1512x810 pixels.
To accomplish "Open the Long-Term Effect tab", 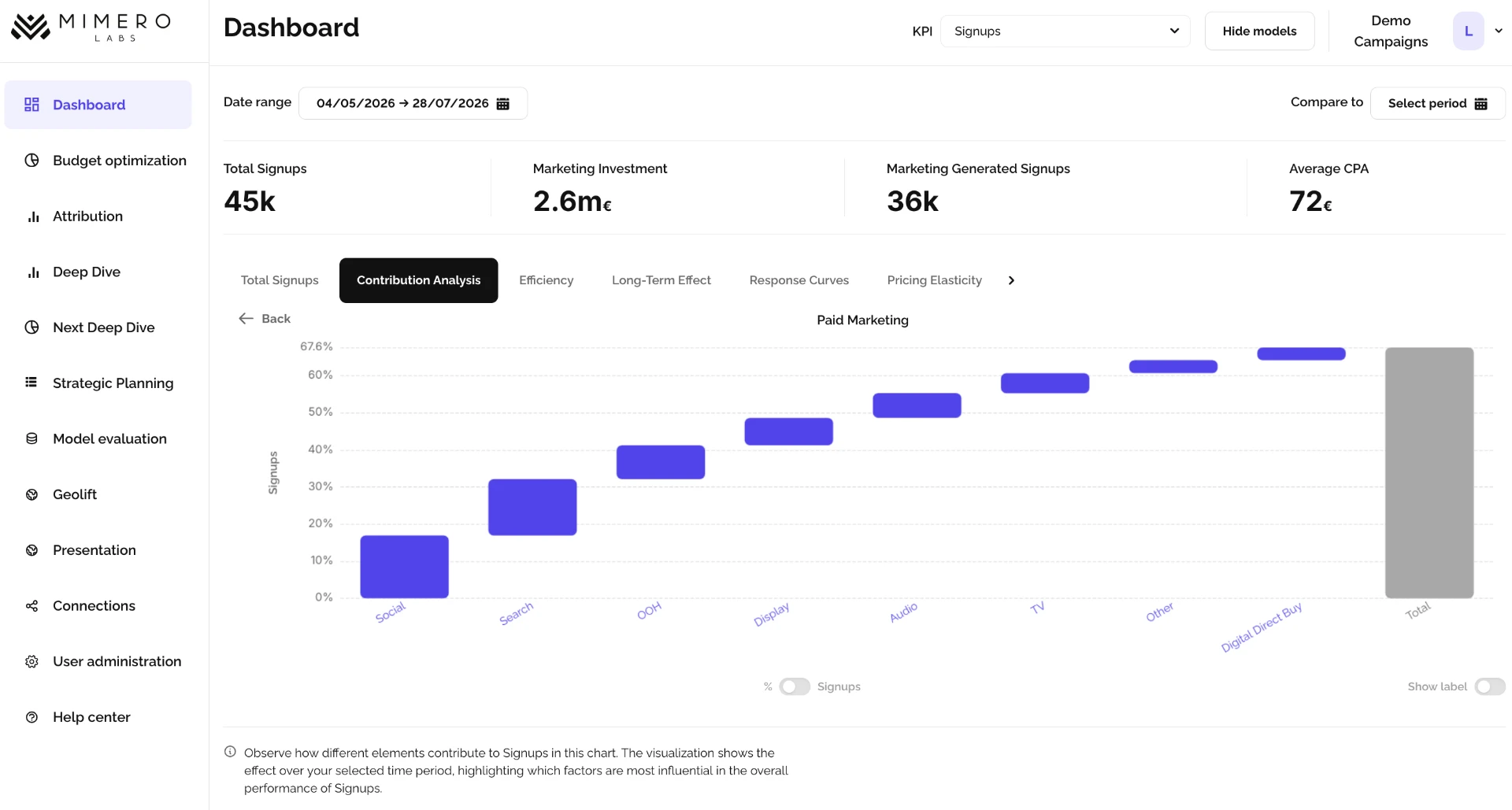I will [661, 280].
